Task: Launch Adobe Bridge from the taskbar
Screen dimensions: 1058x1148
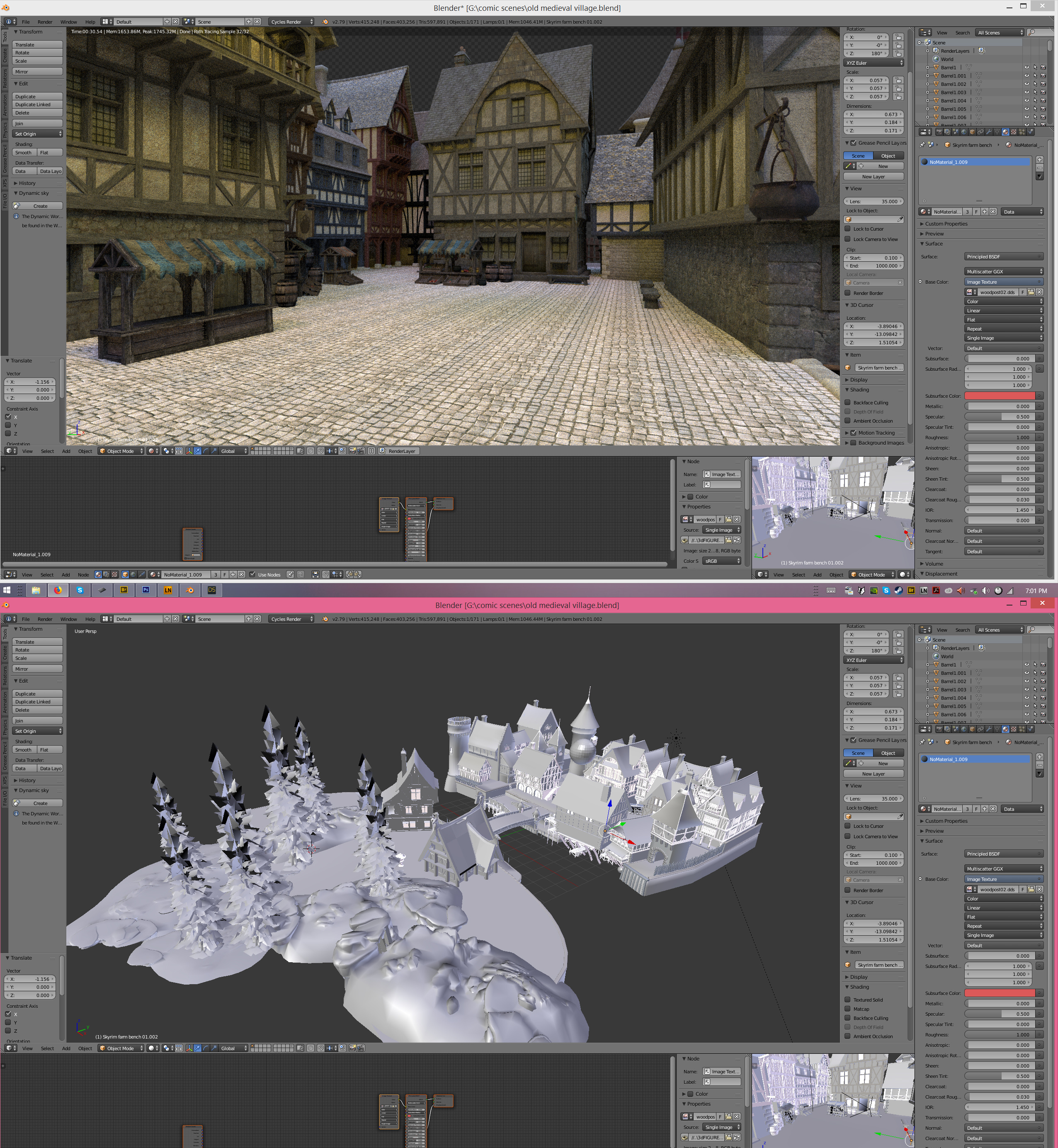Action: pos(124,590)
